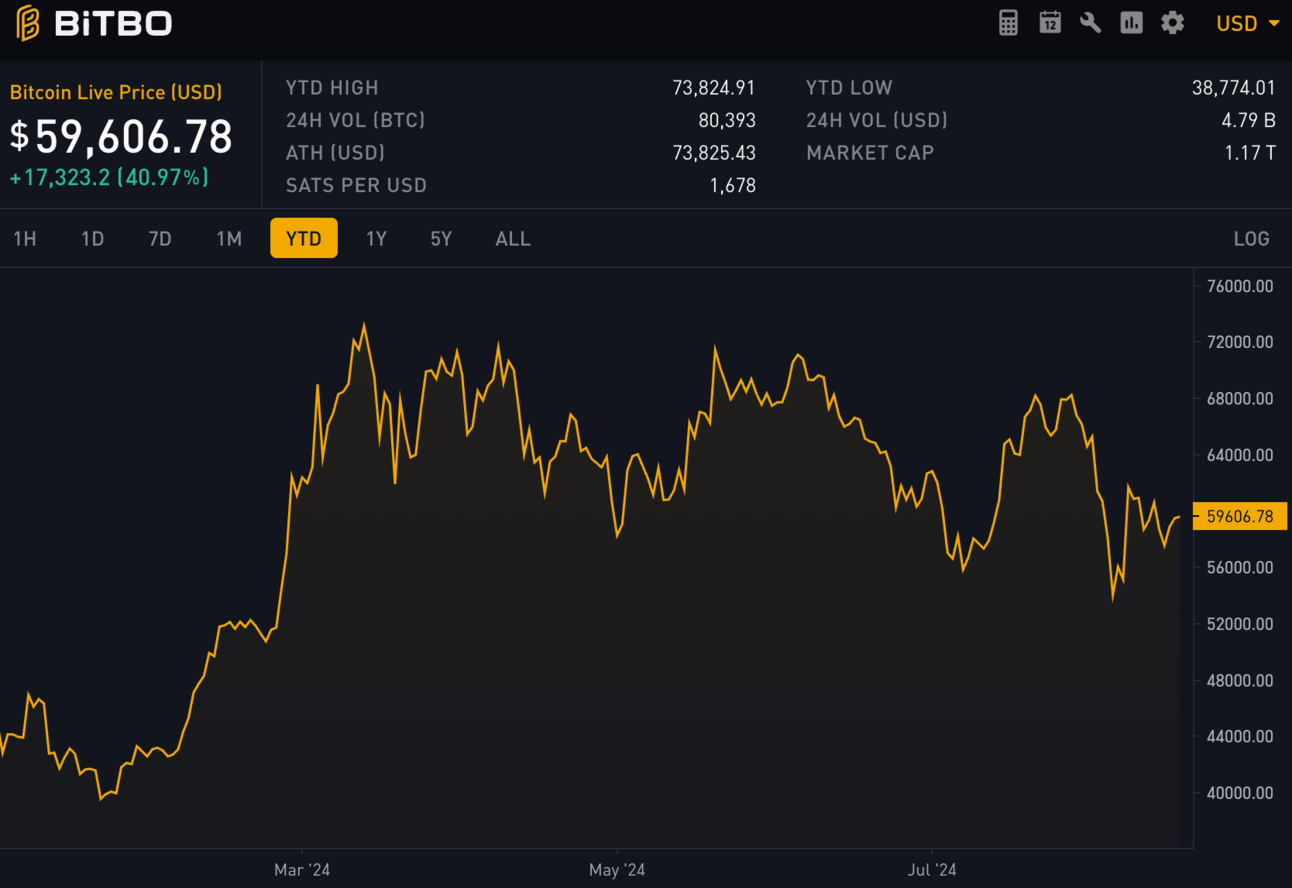Click the May '24 timeline marker
Image resolution: width=1292 pixels, height=888 pixels.
click(x=617, y=870)
